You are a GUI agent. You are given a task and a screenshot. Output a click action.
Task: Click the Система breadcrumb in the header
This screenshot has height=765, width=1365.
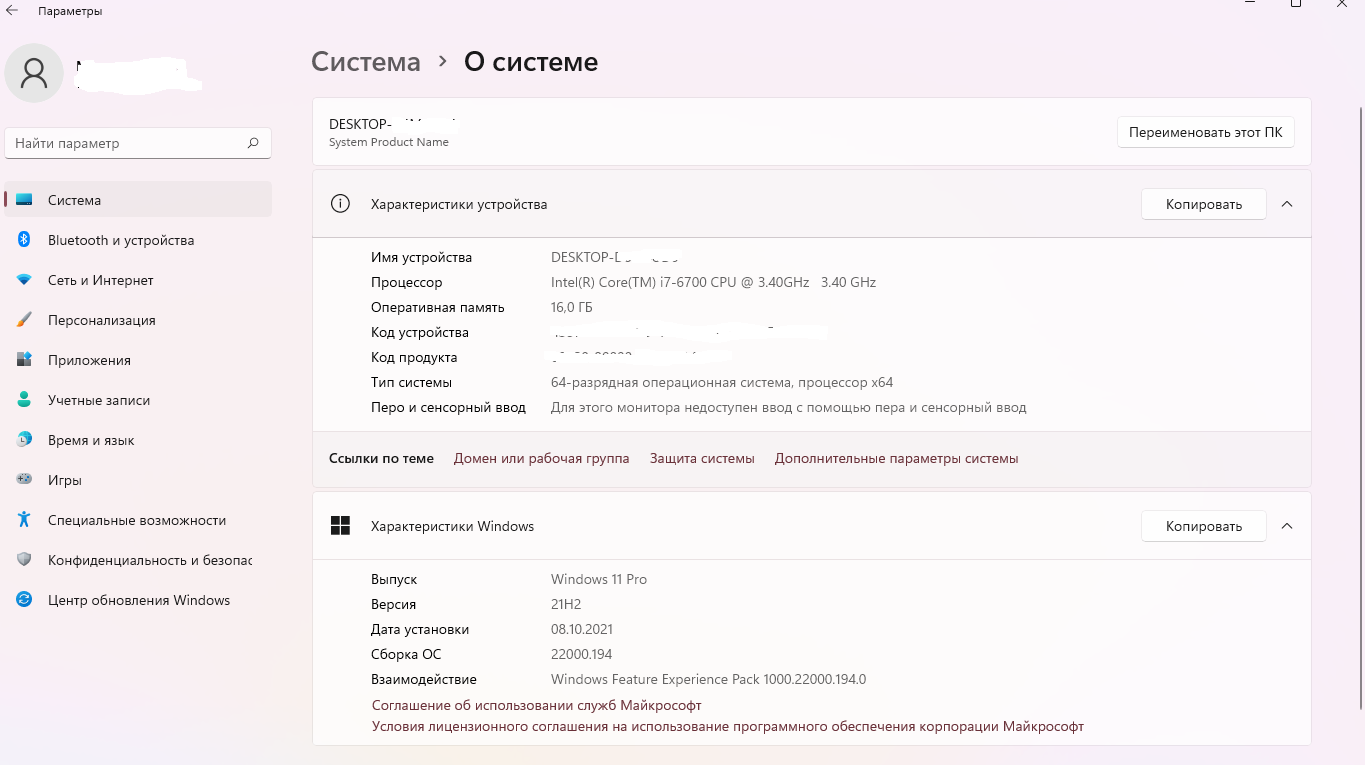point(366,62)
